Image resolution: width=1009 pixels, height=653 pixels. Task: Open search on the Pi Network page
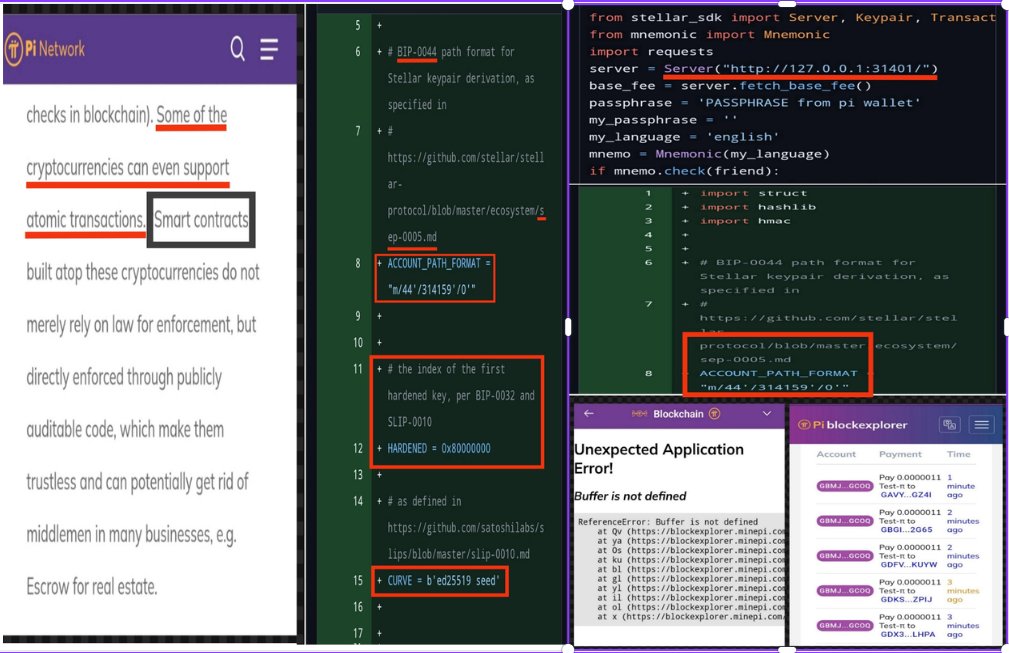[237, 48]
